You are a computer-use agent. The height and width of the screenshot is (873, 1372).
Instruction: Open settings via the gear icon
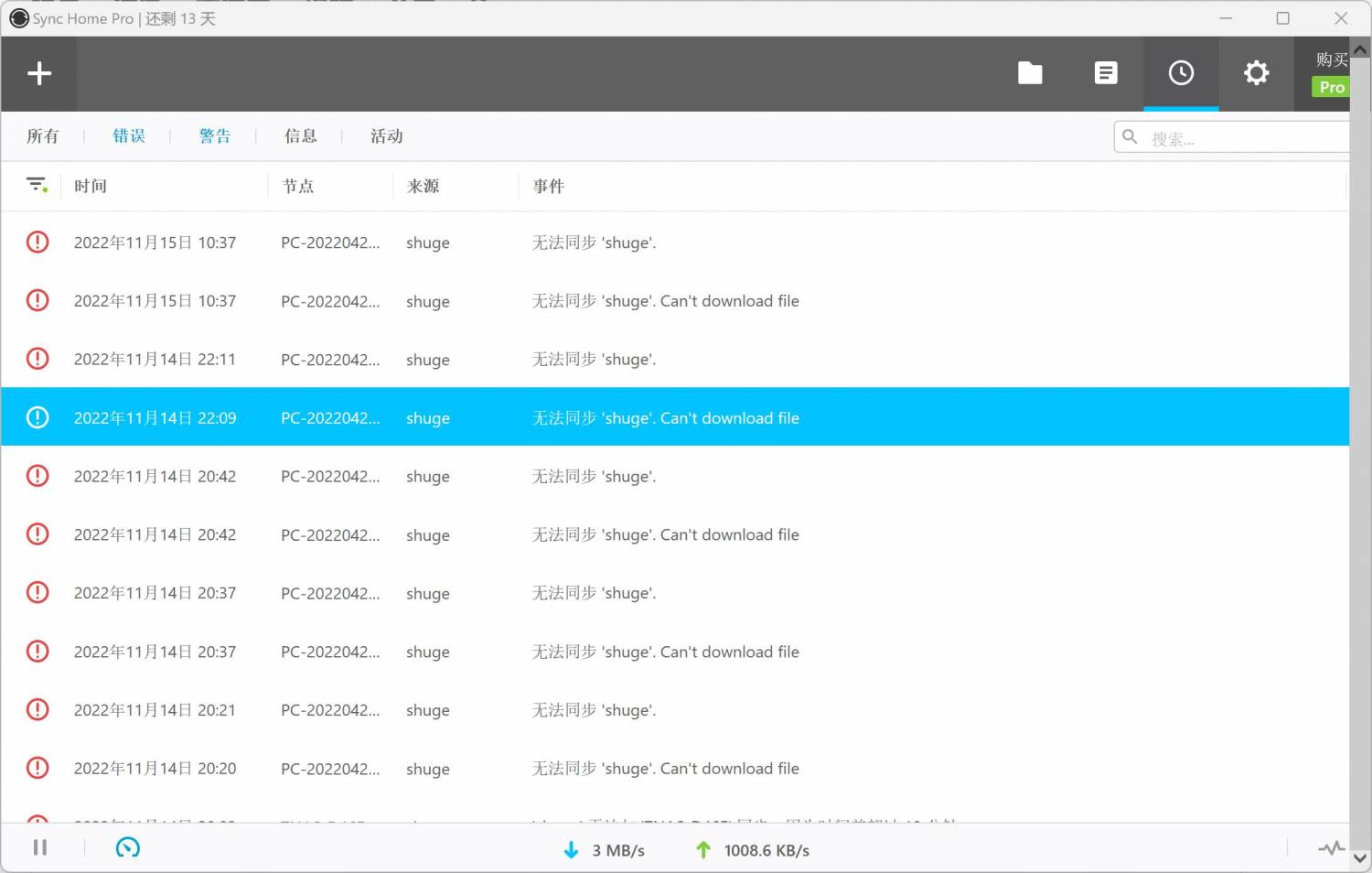[x=1256, y=73]
